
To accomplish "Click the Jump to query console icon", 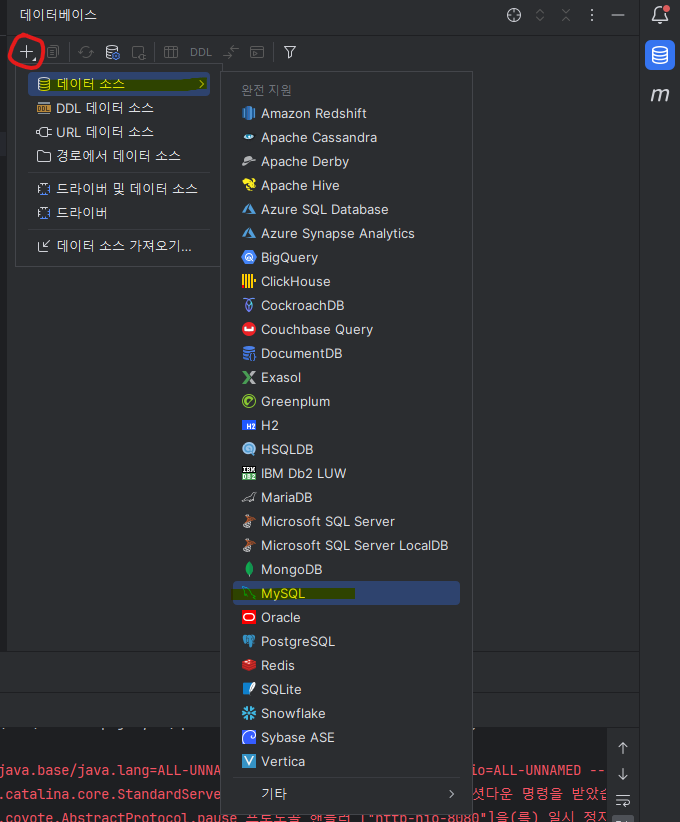I will click(x=231, y=52).
